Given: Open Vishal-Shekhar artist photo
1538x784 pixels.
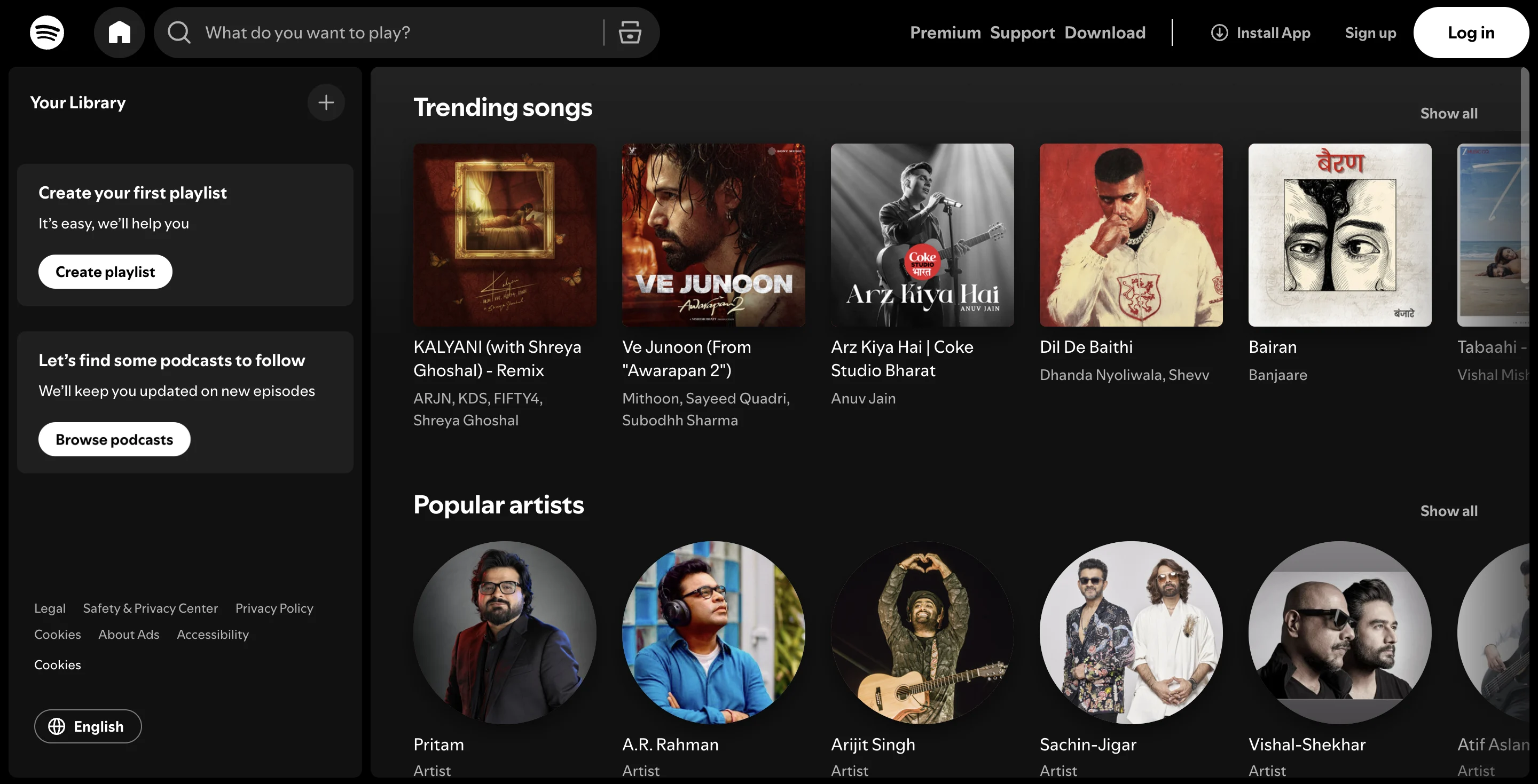Looking at the screenshot, I should click(1340, 632).
